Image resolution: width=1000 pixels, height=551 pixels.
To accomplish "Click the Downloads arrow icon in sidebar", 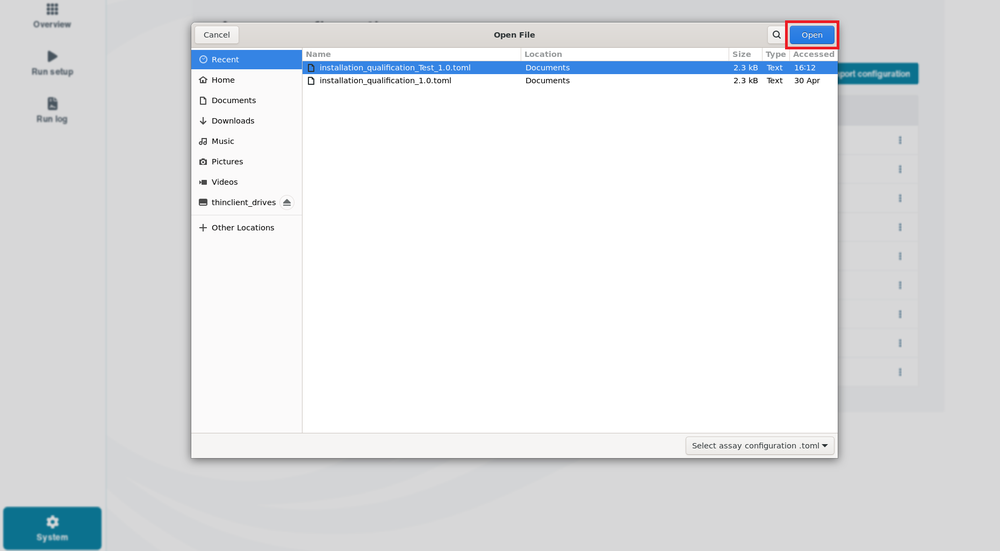I will point(203,121).
